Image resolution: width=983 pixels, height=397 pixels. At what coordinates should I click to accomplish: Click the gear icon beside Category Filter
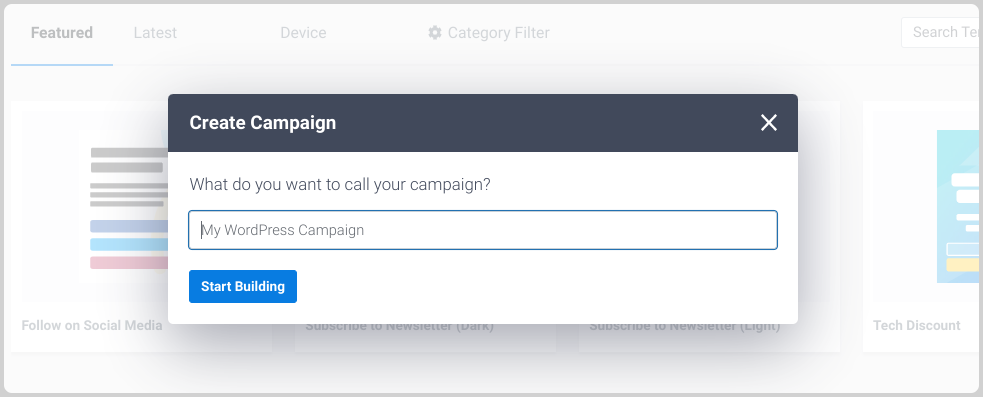[x=435, y=33]
